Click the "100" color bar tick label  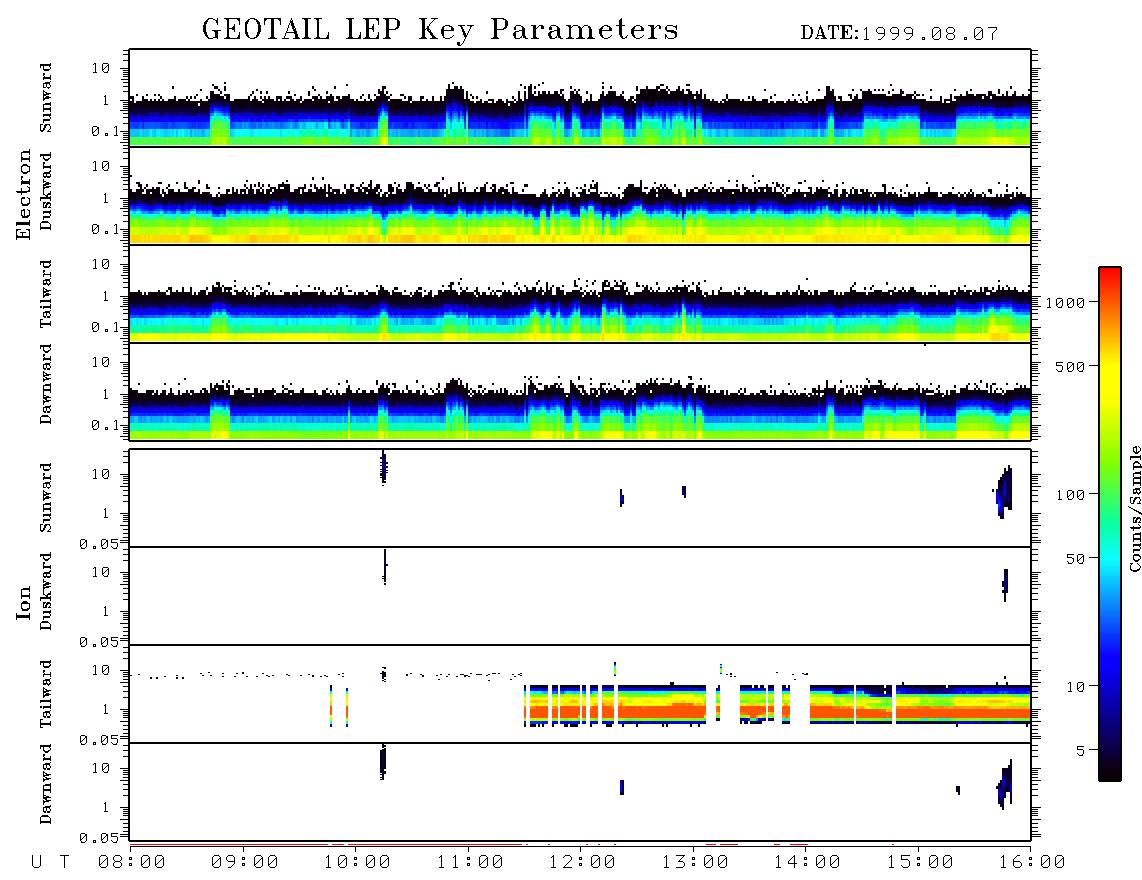coord(1071,495)
